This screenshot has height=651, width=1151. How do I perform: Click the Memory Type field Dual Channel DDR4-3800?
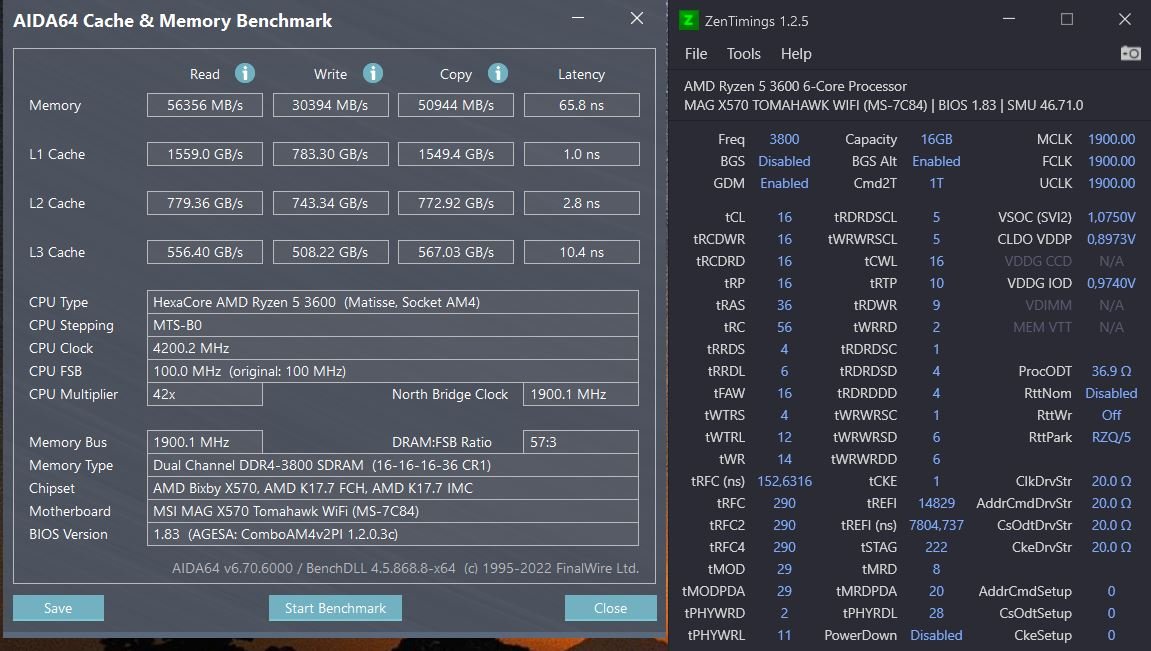[x=393, y=465]
